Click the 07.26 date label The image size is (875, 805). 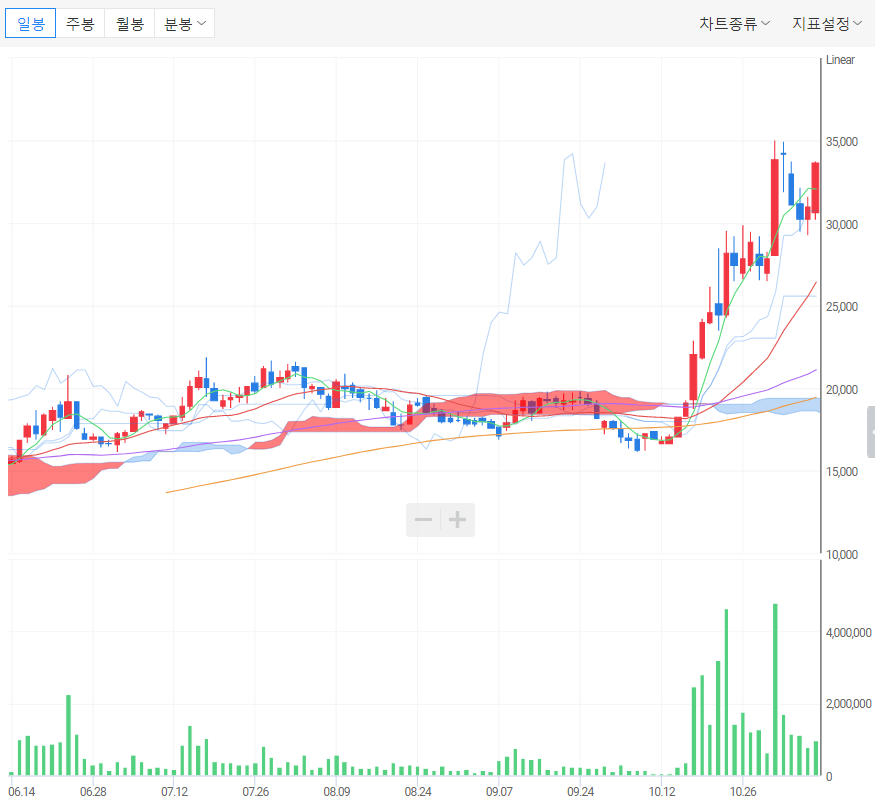click(256, 792)
